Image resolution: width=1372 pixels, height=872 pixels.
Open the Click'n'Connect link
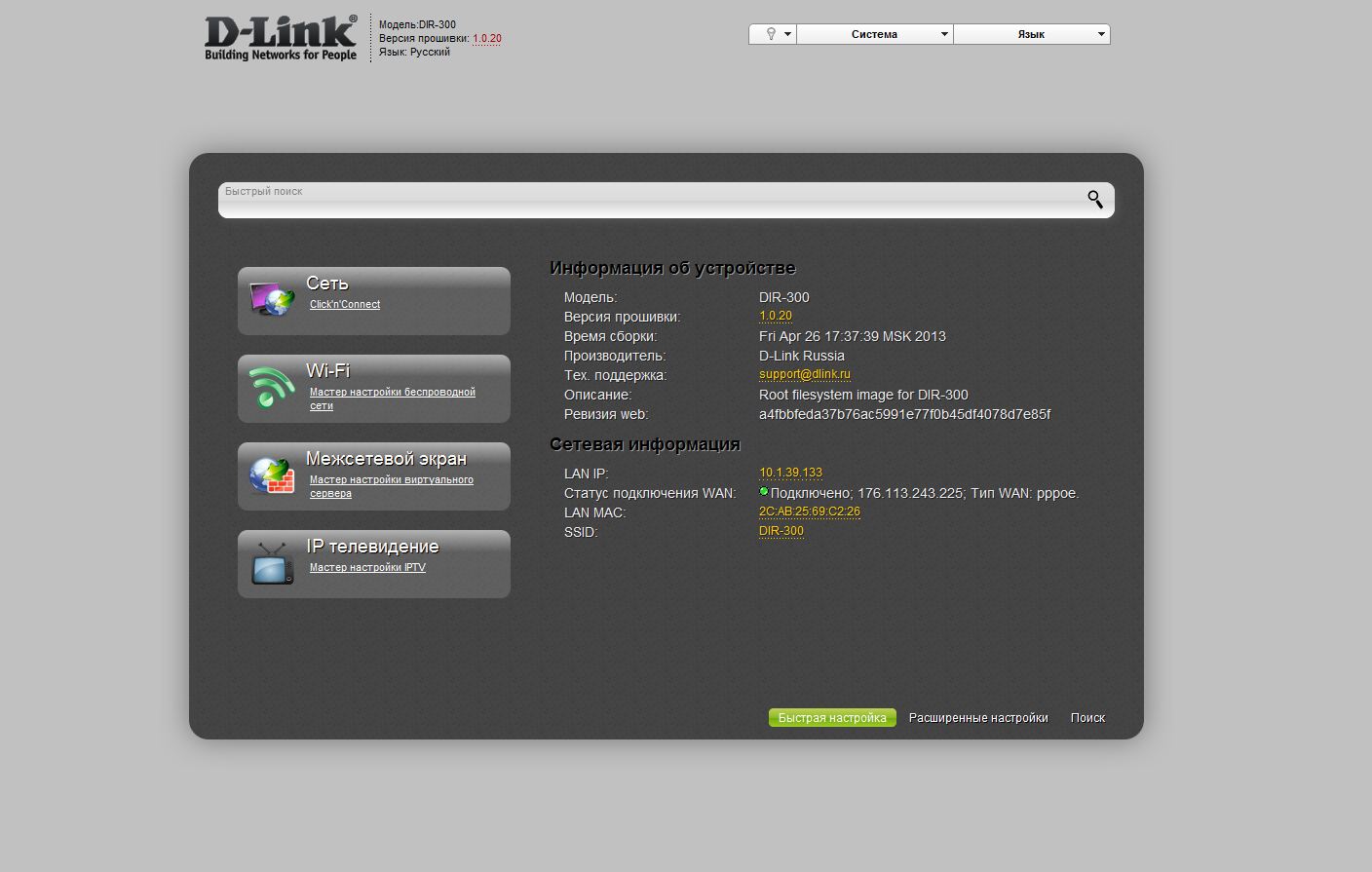click(345, 304)
